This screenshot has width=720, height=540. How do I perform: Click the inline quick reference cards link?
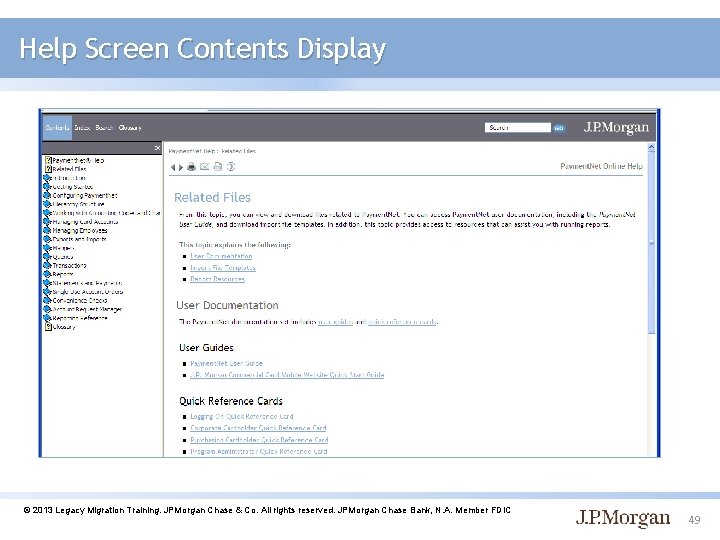[x=403, y=322]
